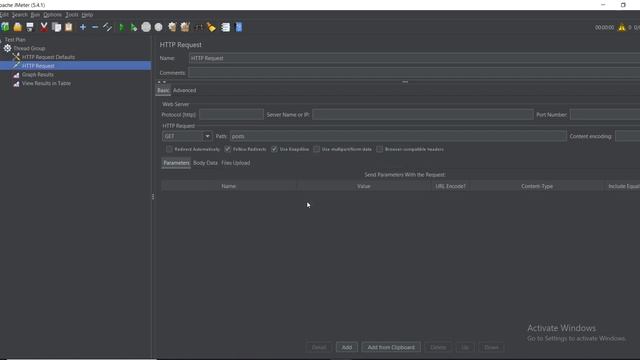Click the Server Name or IP field
The height and width of the screenshot is (360, 640).
[422, 115]
